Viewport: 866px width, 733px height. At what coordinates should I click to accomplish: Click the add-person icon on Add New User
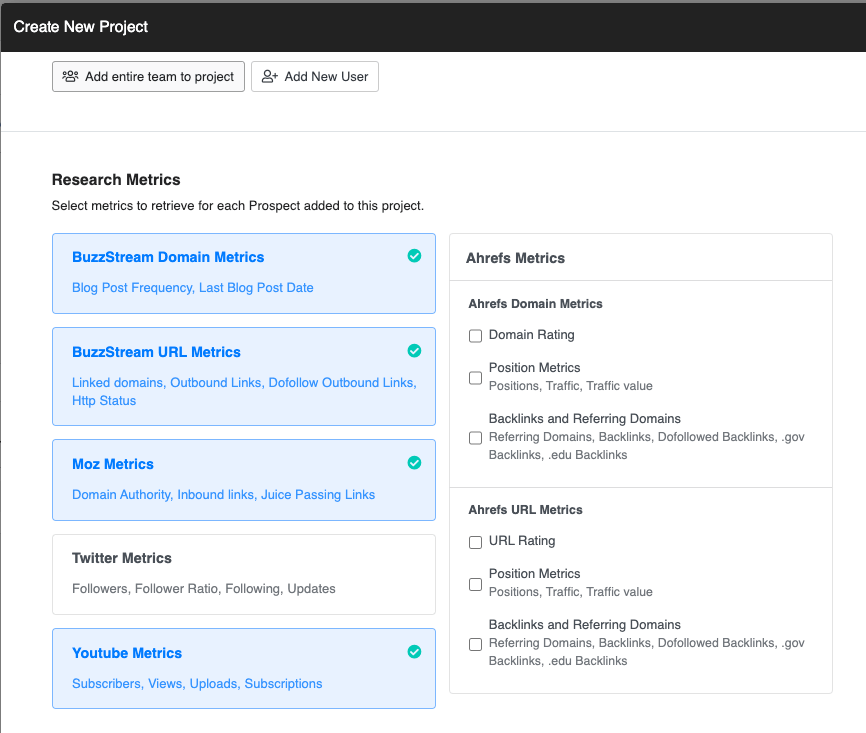pos(267,76)
